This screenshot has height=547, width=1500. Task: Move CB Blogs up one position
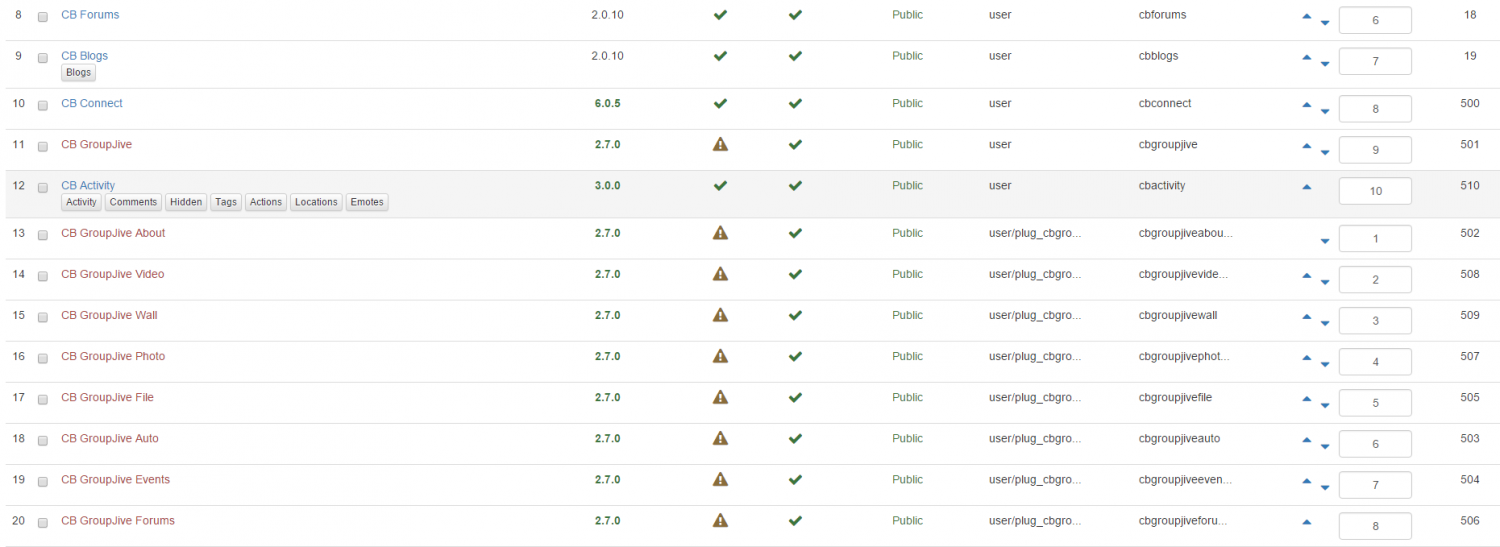point(1306,57)
